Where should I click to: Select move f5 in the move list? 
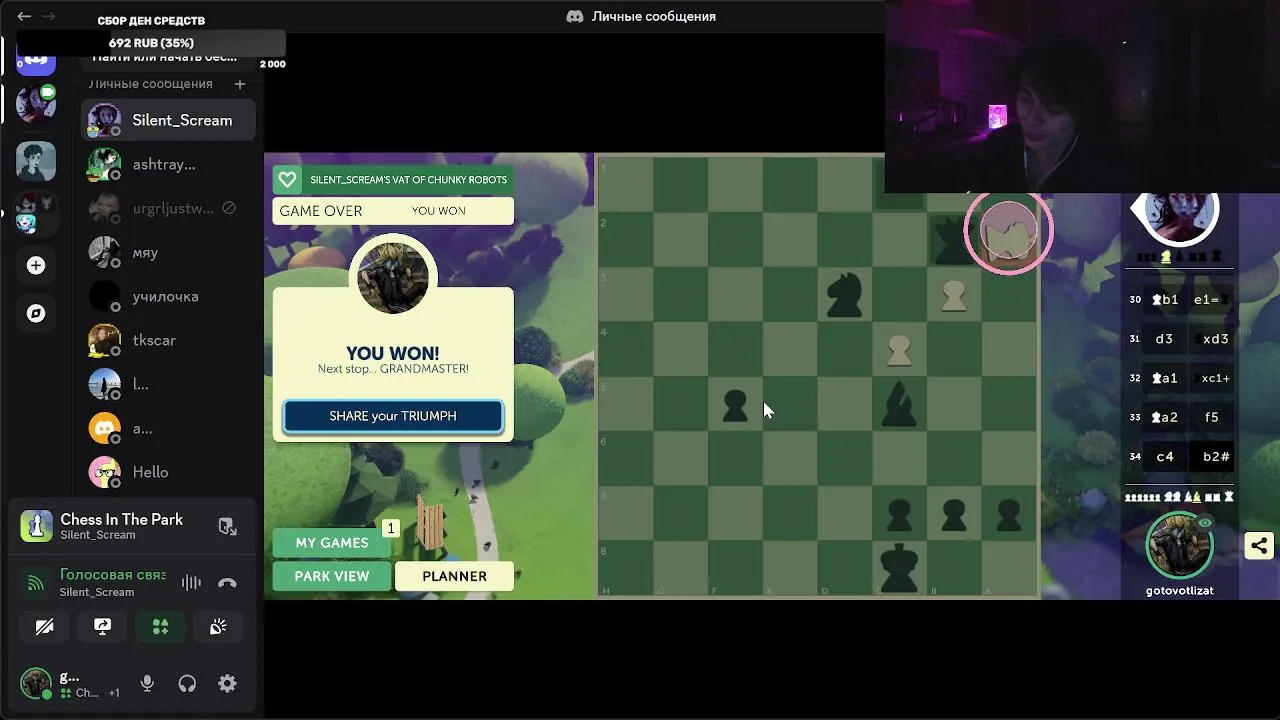tap(1211, 417)
